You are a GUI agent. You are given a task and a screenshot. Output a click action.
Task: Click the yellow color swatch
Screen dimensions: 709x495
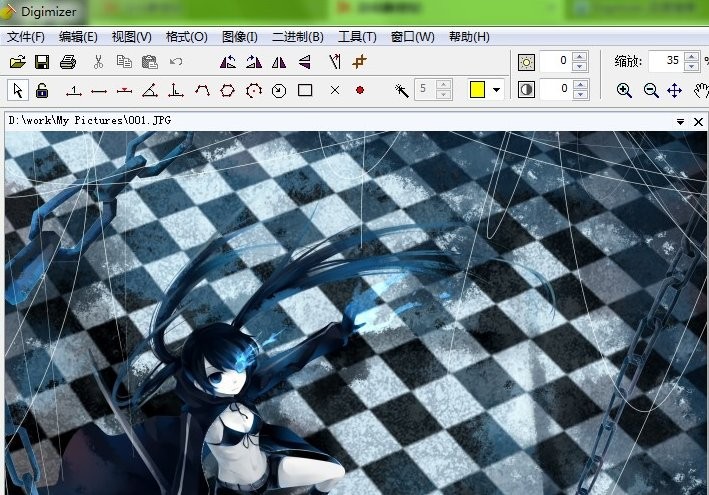click(x=477, y=90)
